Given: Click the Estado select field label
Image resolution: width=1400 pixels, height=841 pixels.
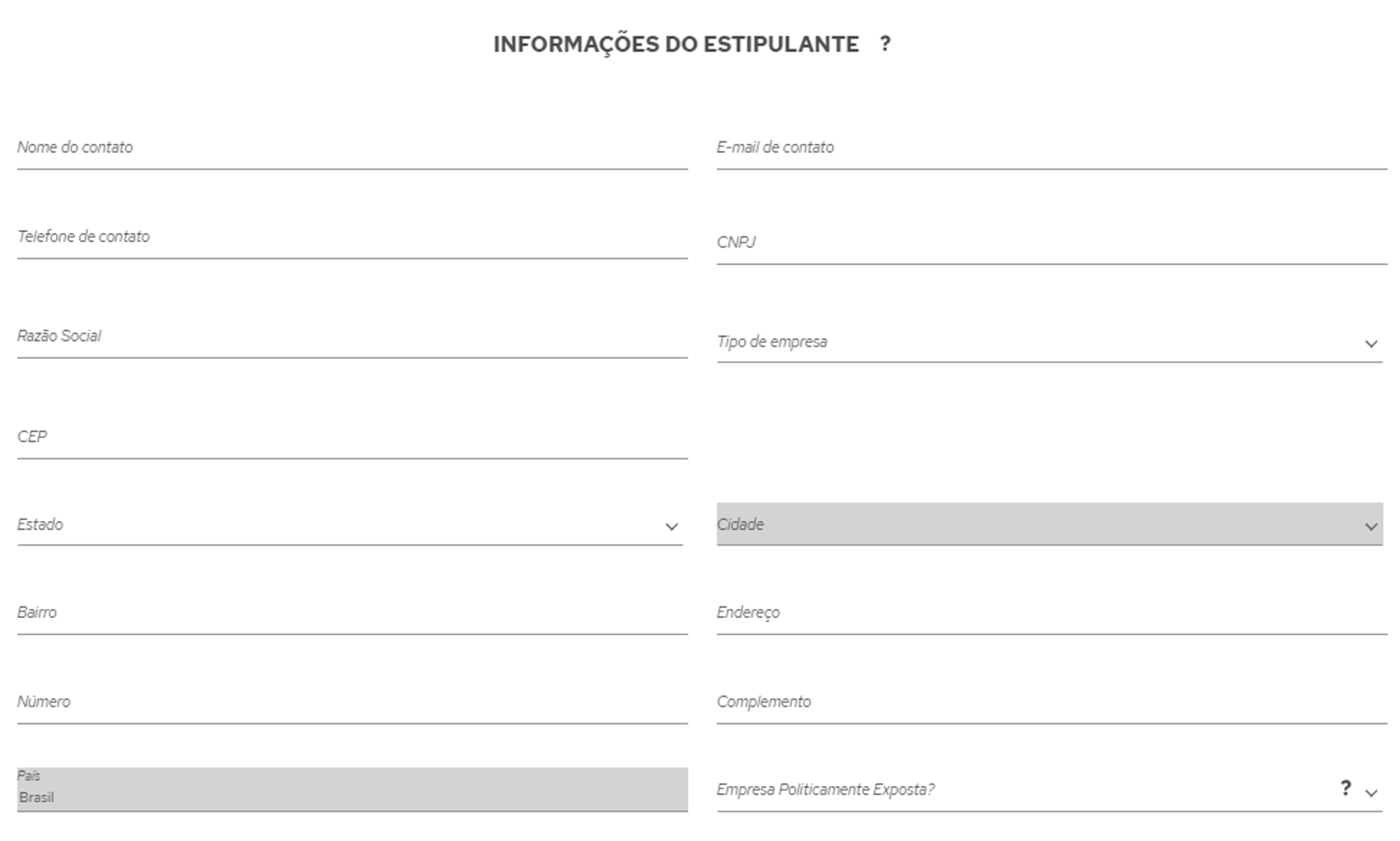Looking at the screenshot, I should tap(40, 524).
